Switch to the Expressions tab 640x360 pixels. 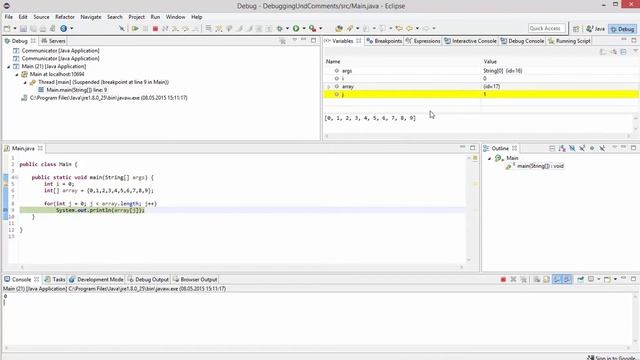[423, 41]
